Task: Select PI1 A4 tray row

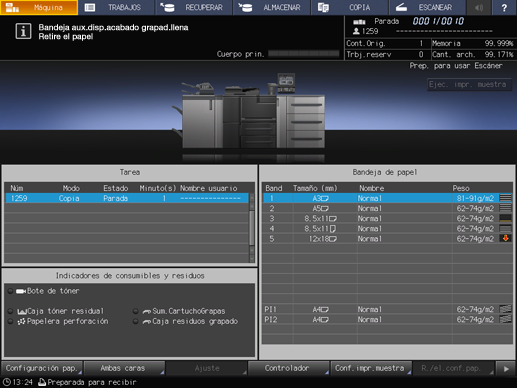Action: 388,309
